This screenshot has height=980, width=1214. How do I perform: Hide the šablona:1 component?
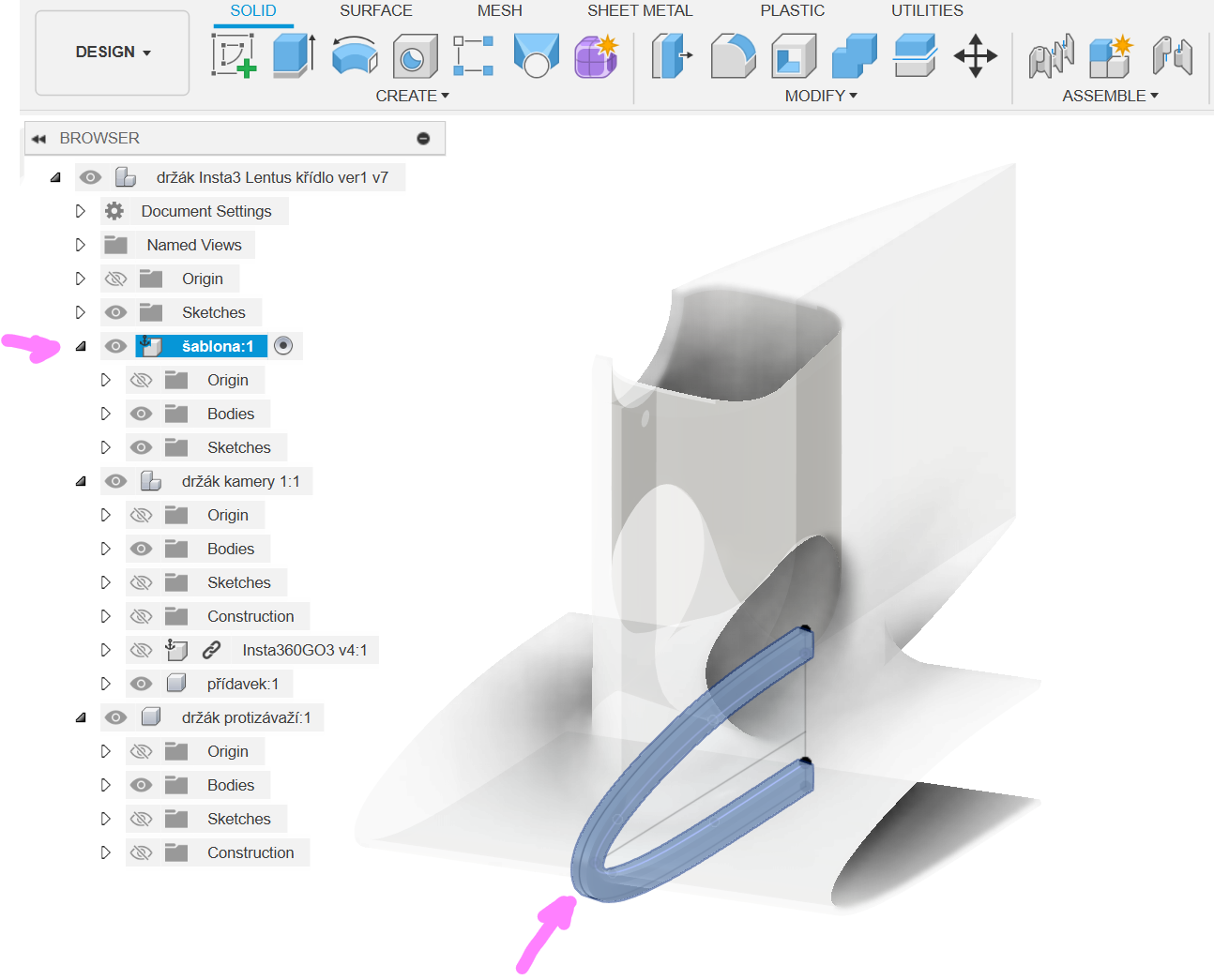pyautogui.click(x=116, y=346)
